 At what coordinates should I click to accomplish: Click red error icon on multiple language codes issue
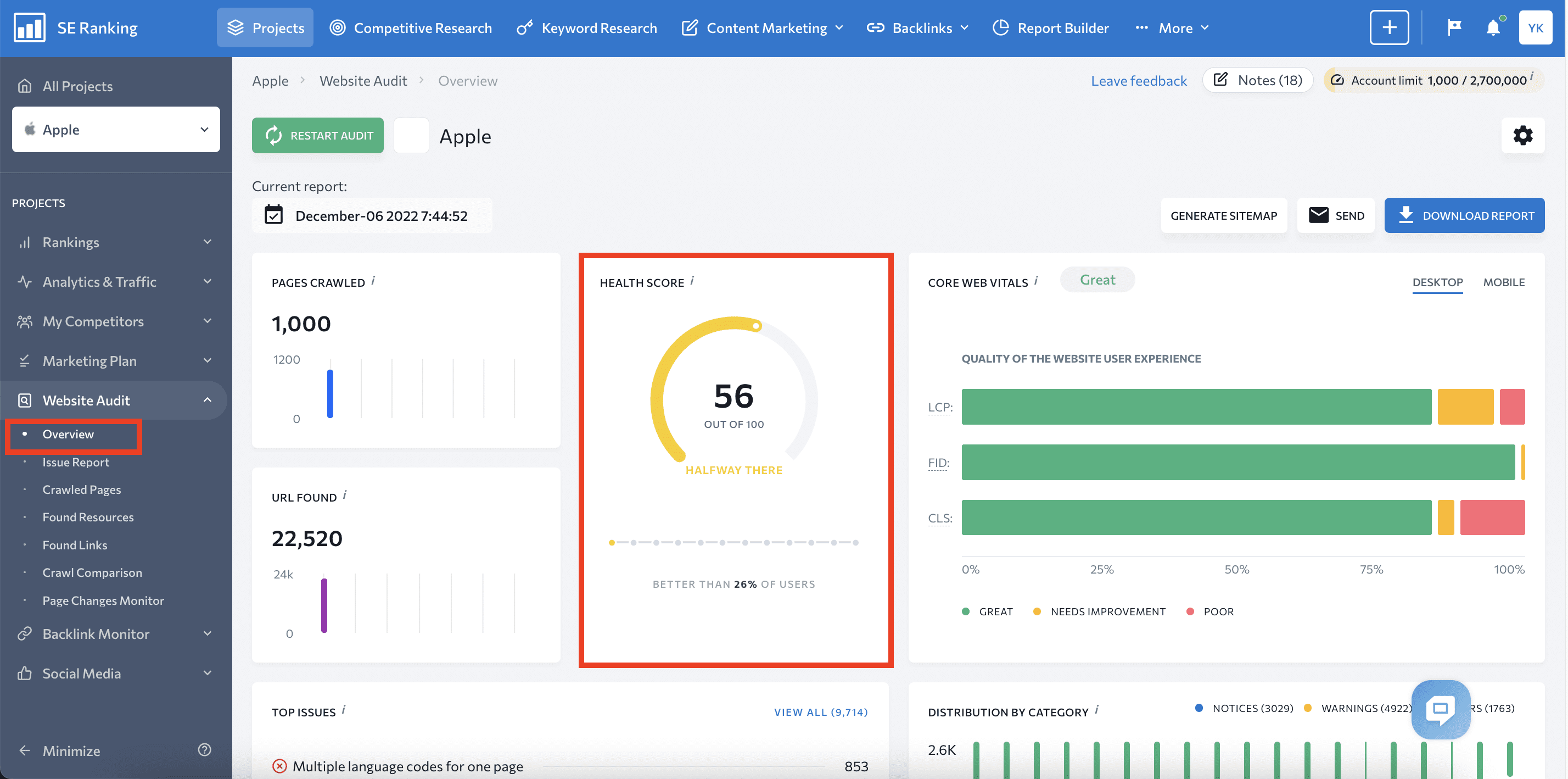point(279,766)
